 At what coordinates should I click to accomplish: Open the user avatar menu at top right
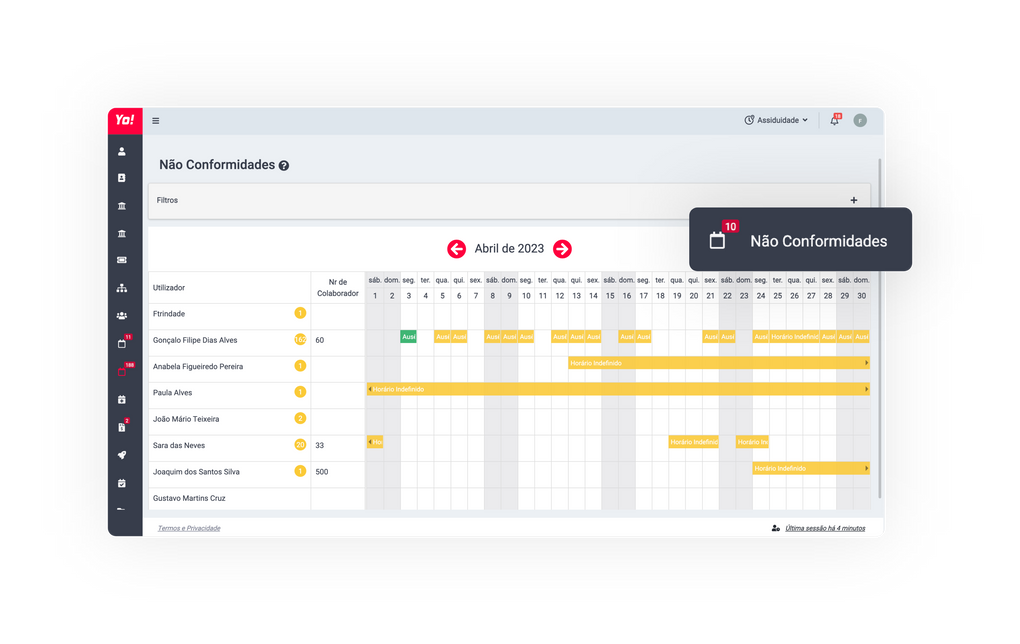tap(860, 120)
